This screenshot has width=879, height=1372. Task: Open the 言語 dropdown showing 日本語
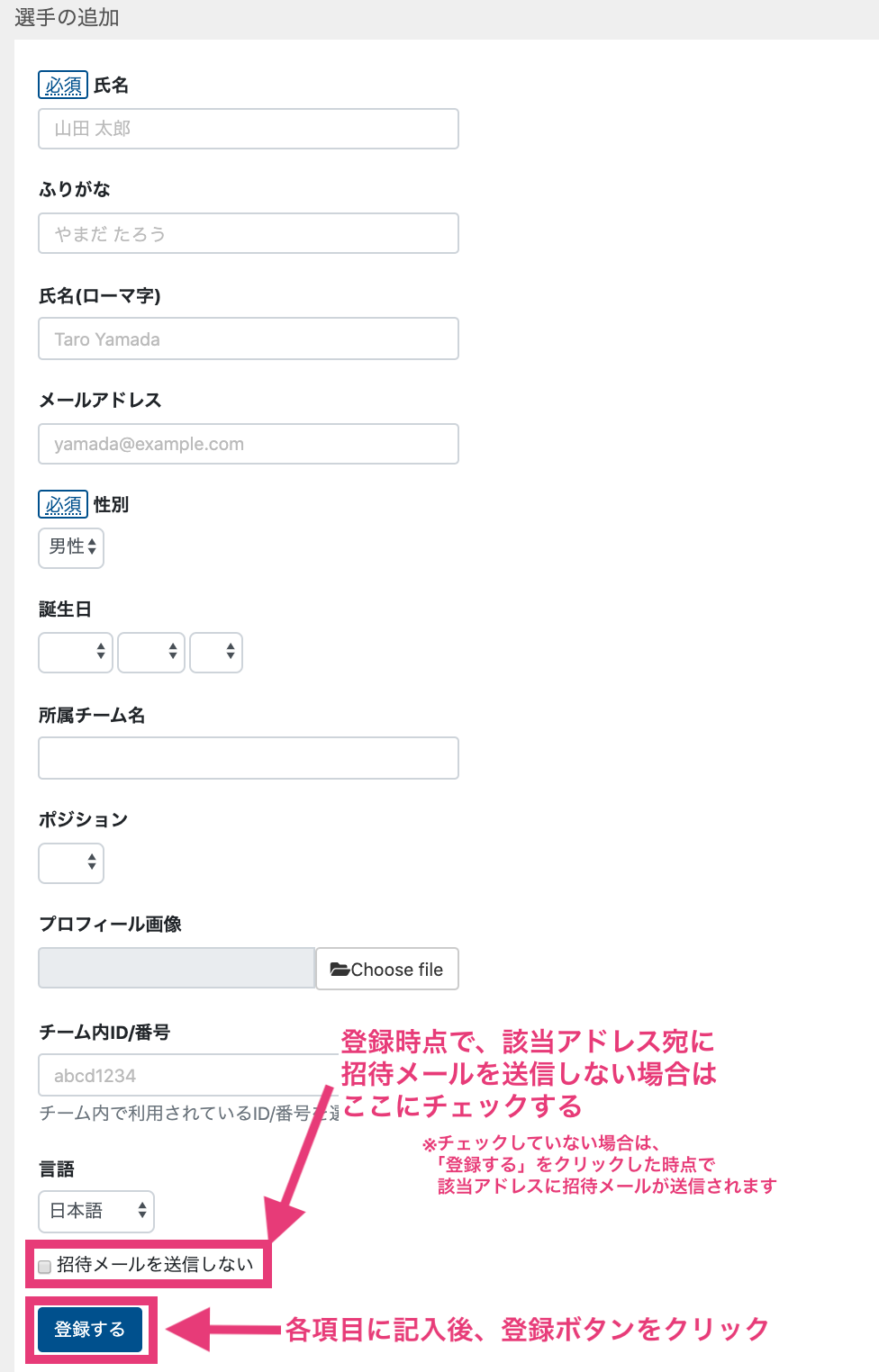pyautogui.click(x=96, y=1212)
